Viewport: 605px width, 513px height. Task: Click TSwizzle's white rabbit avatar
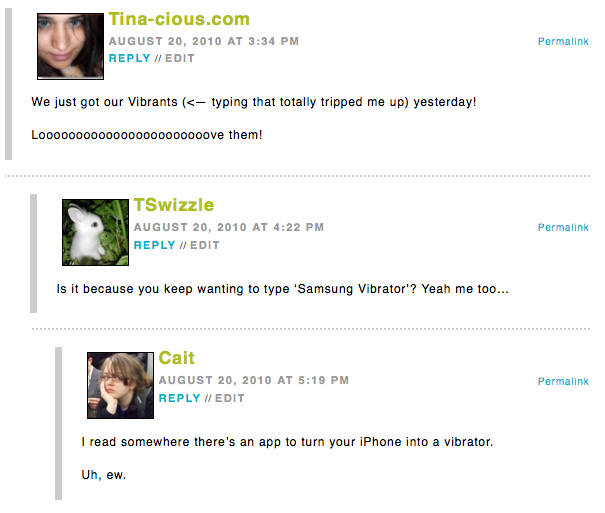click(x=95, y=232)
